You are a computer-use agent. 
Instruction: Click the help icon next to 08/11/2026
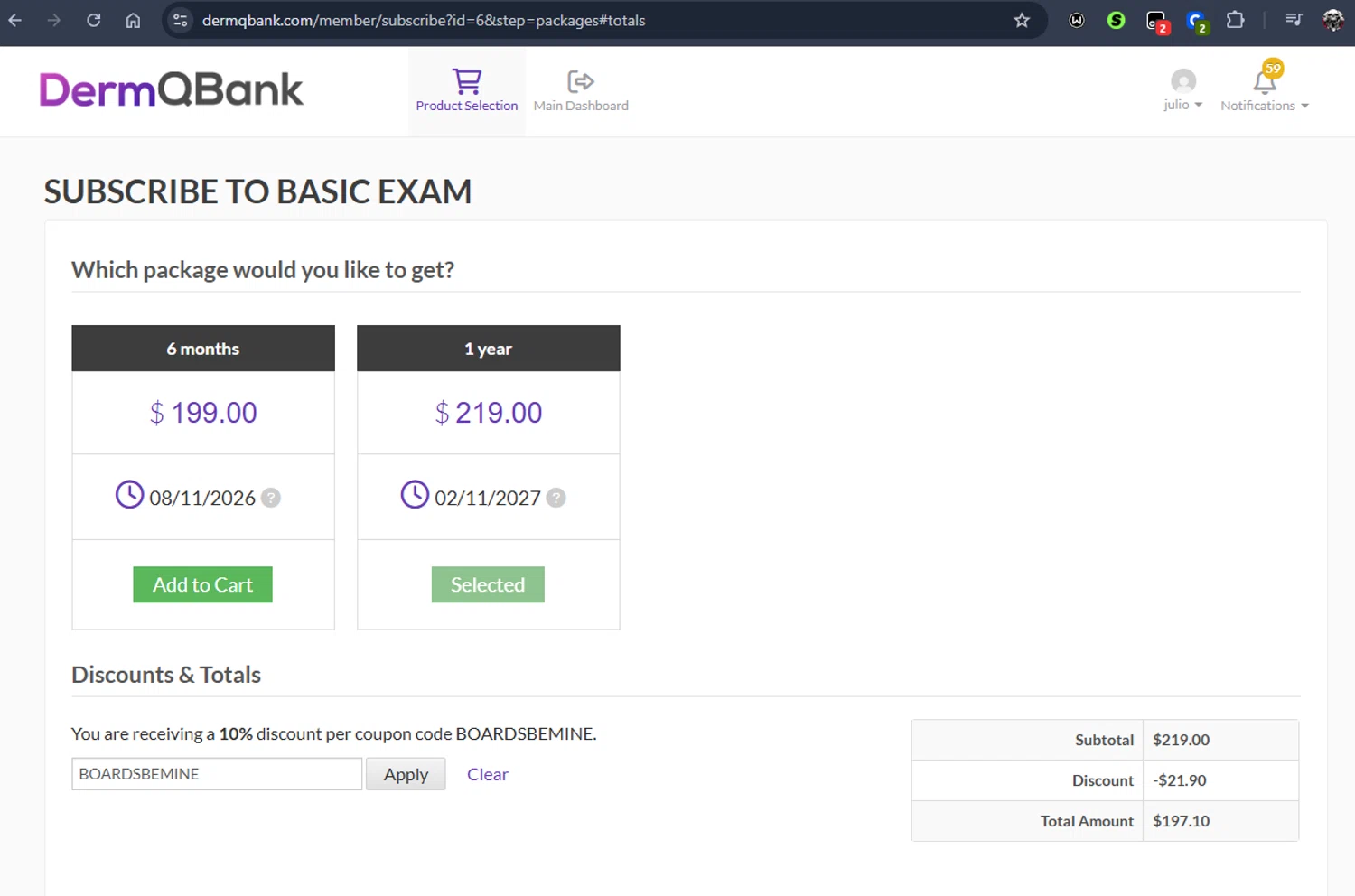click(x=271, y=498)
